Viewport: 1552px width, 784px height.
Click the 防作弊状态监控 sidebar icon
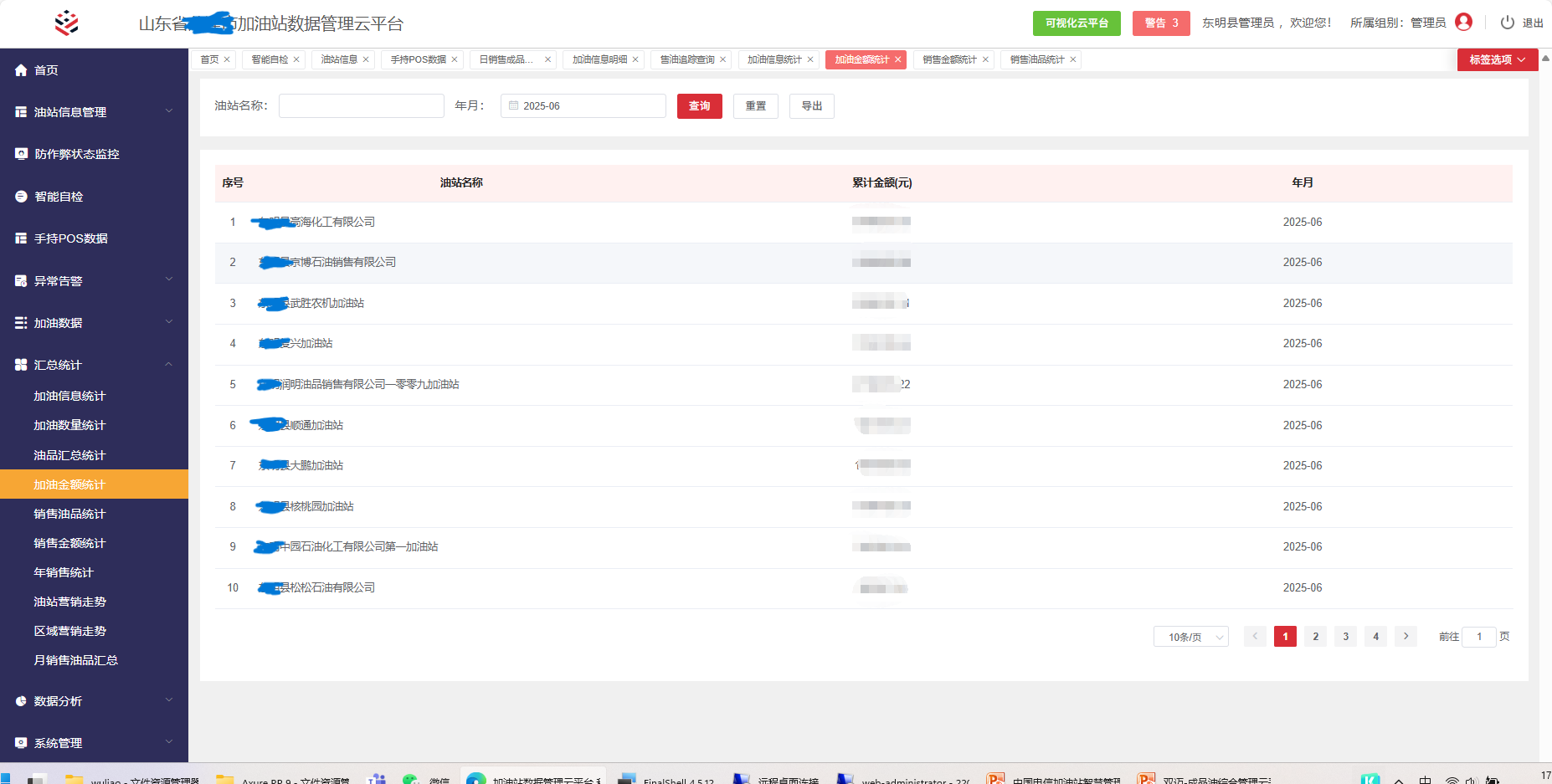pos(21,154)
